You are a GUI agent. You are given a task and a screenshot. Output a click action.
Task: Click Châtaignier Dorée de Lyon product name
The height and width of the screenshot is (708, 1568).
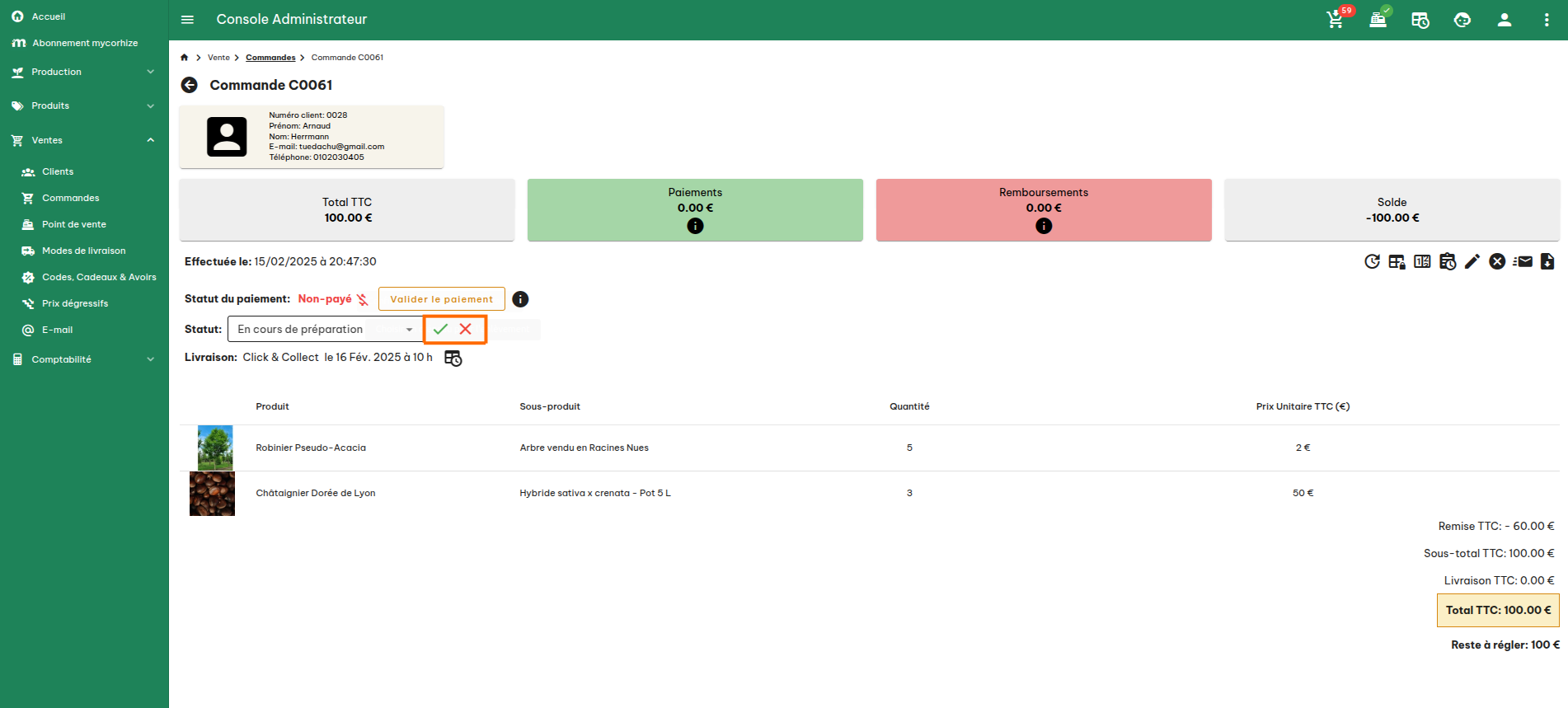(x=316, y=493)
